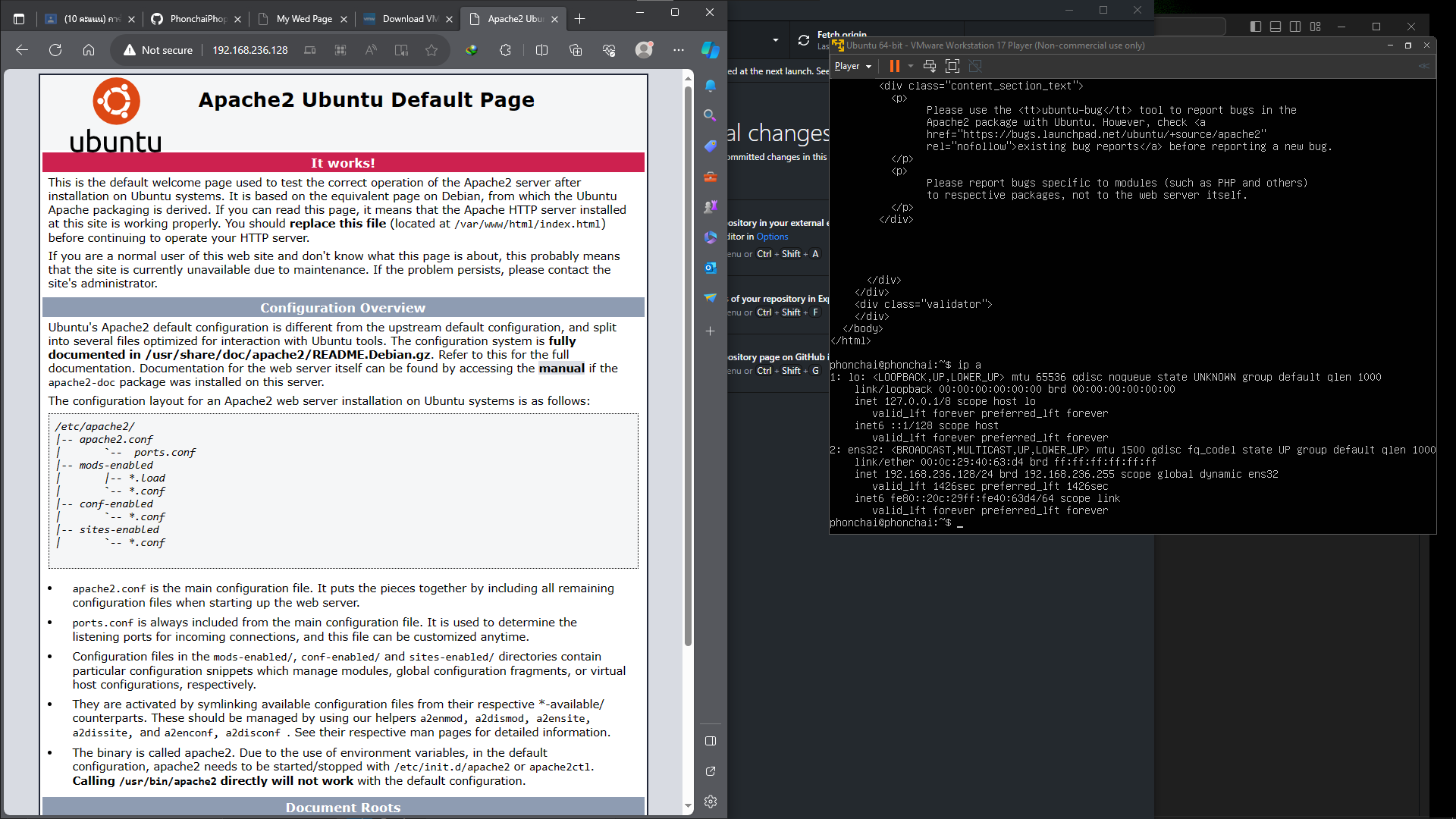1456x819 pixels.
Task: Switch to the PhonchaiPhop GitHub tab
Action: pyautogui.click(x=197, y=19)
